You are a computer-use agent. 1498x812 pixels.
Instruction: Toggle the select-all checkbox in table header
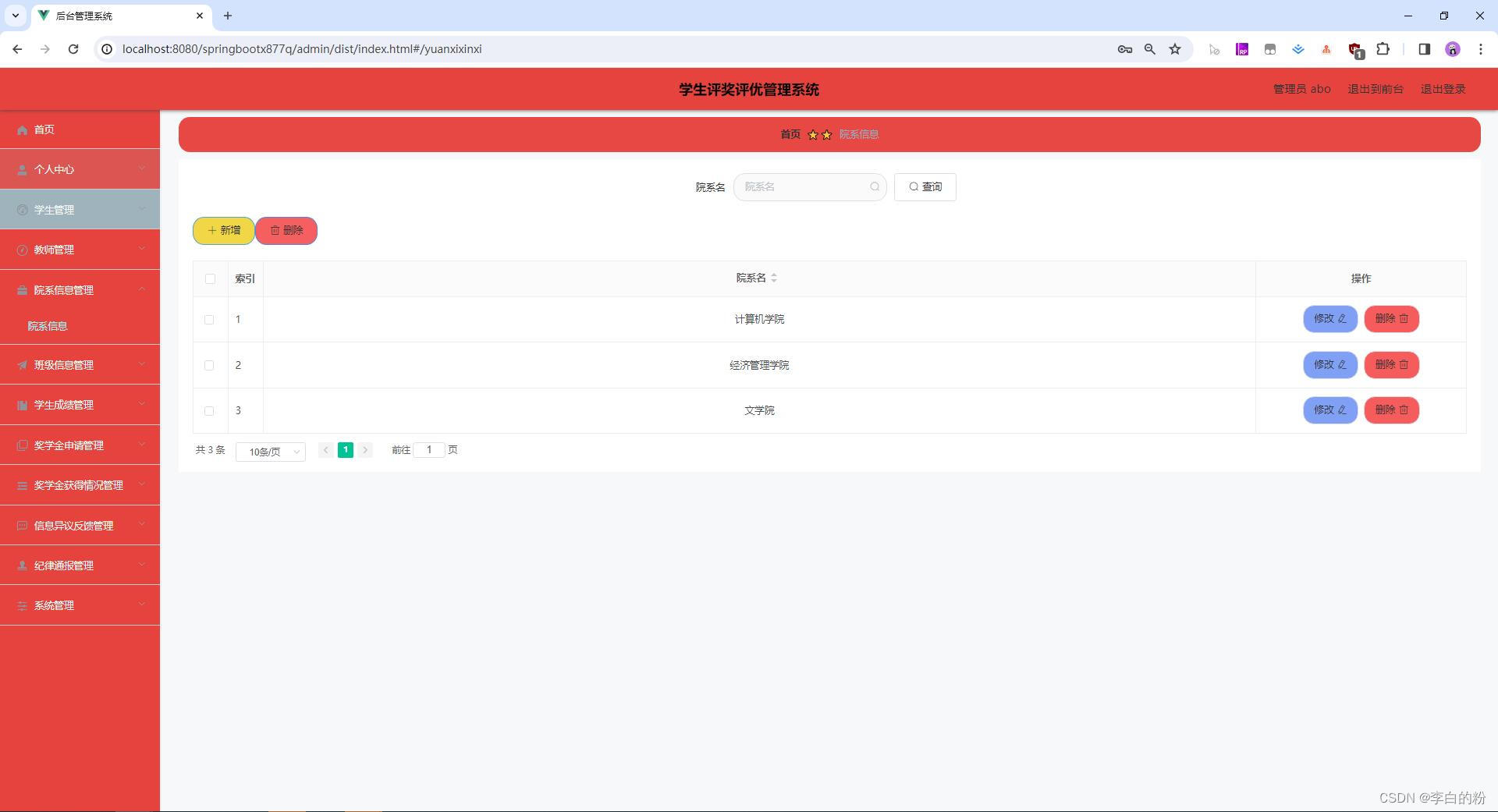point(210,278)
